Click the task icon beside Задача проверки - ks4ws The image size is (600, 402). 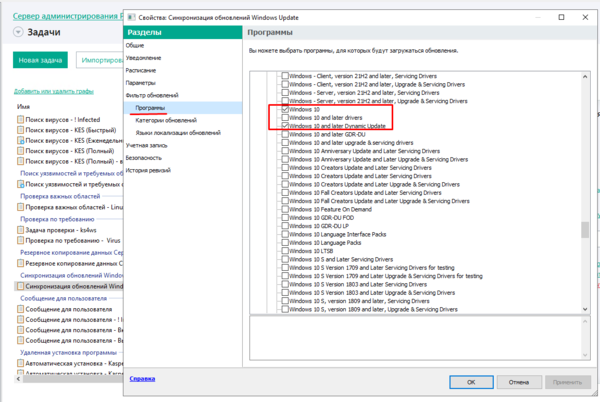click(20, 230)
